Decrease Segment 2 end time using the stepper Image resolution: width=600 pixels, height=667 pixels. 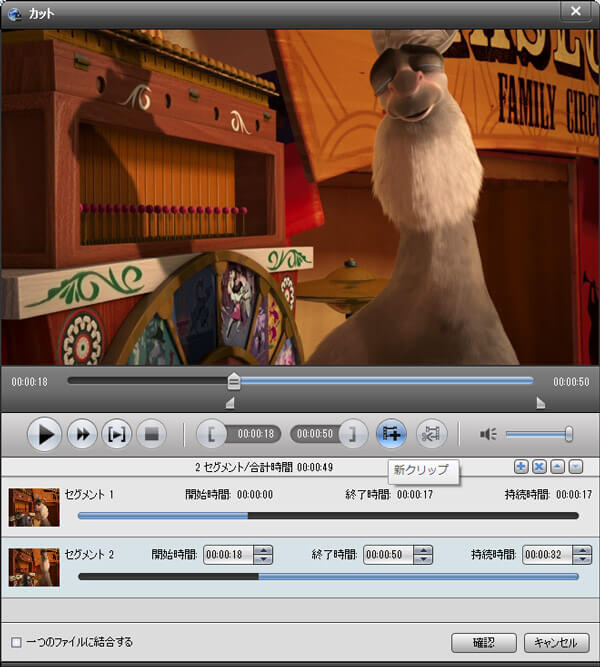pyautogui.click(x=423, y=559)
